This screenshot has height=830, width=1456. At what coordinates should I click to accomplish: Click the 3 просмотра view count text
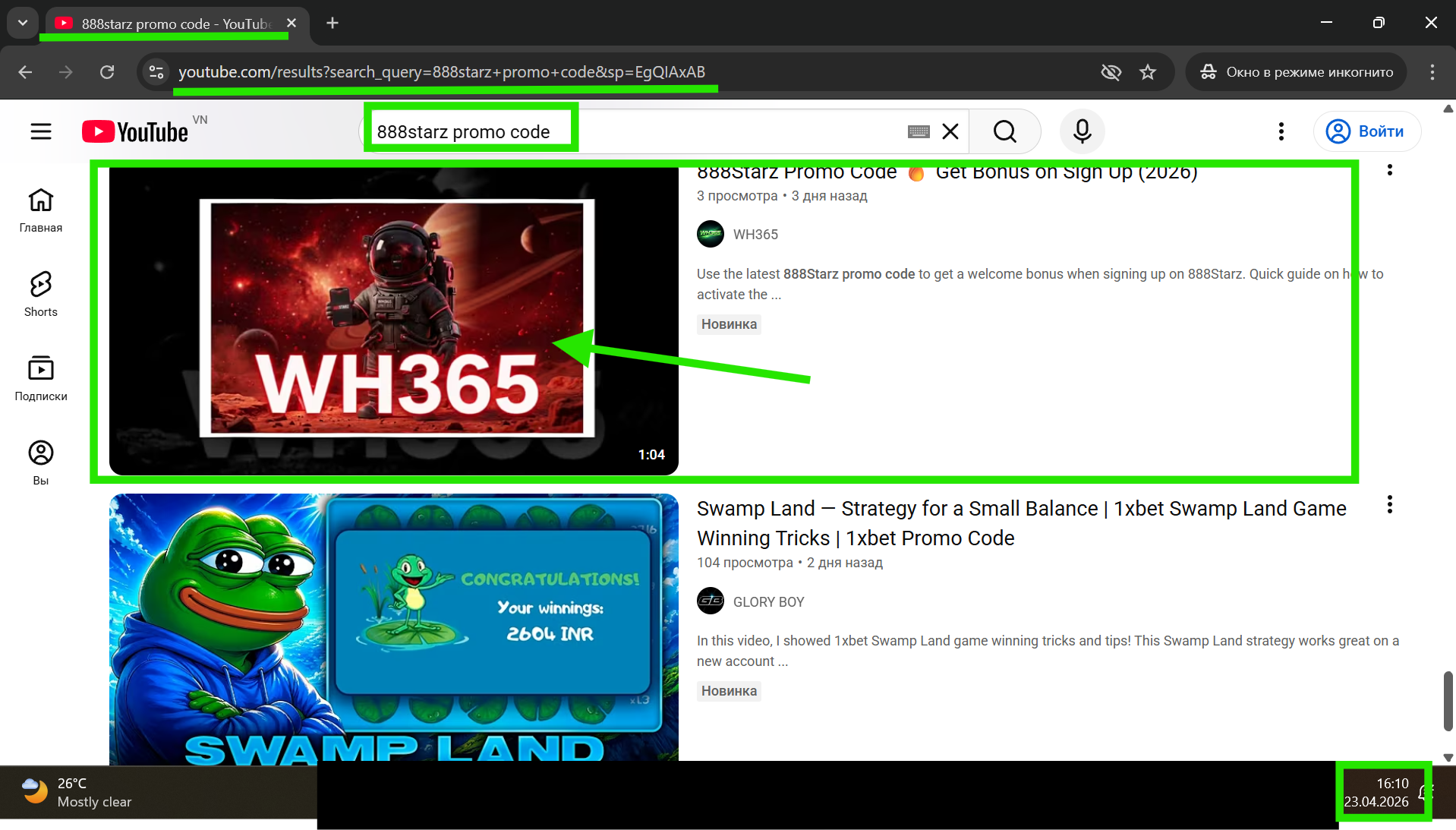(737, 196)
